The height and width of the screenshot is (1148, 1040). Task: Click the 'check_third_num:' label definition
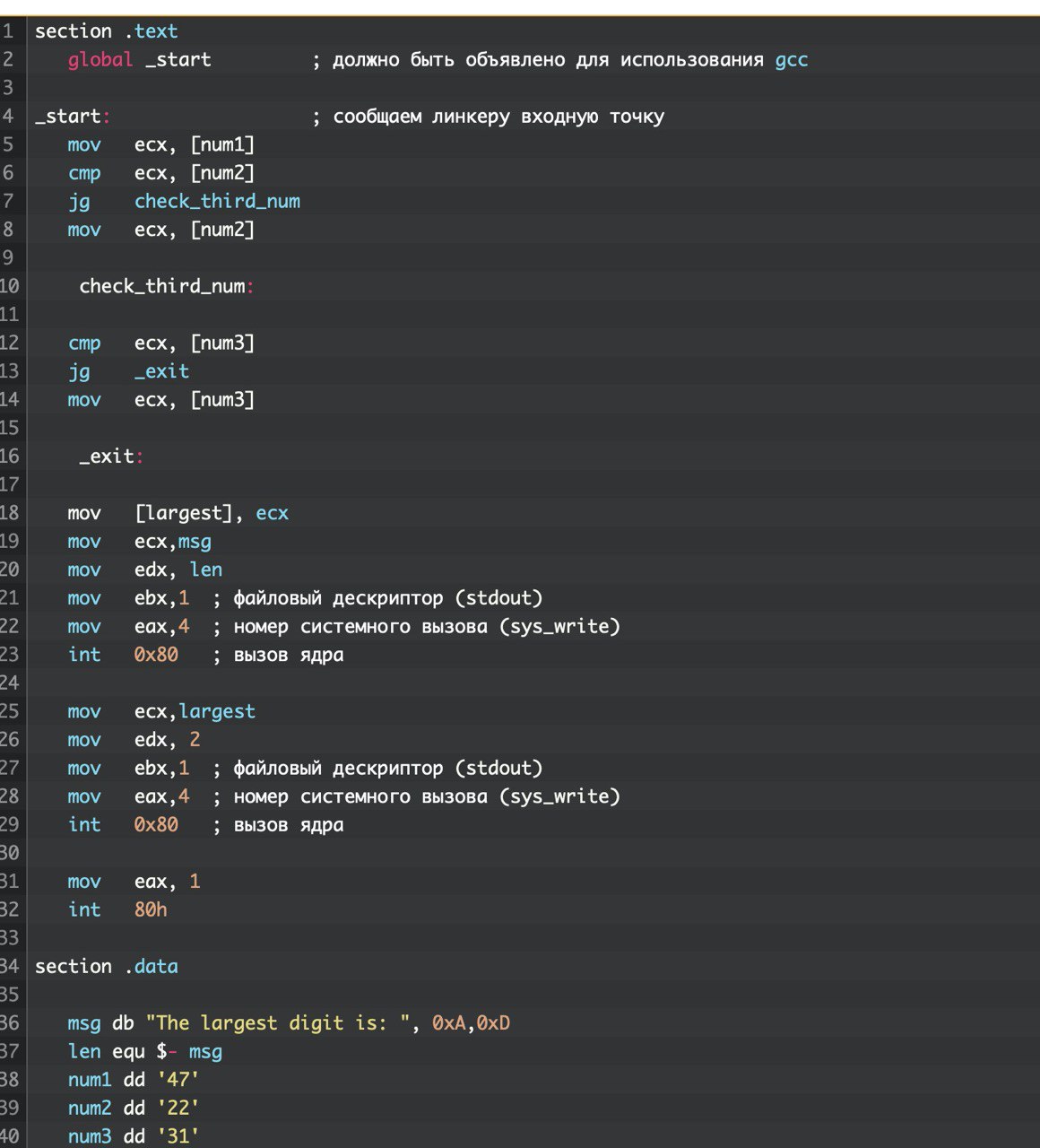[x=167, y=286]
